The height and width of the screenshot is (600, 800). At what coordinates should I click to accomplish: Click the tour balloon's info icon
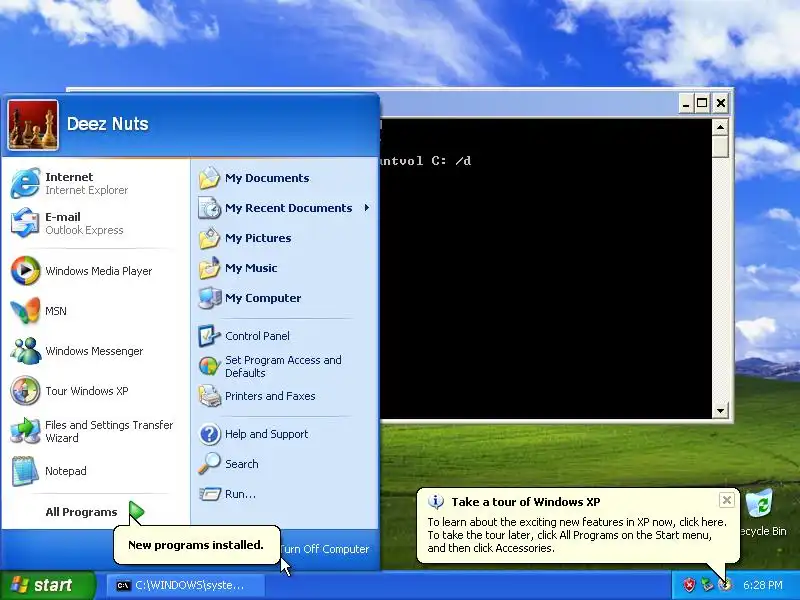(x=435, y=502)
